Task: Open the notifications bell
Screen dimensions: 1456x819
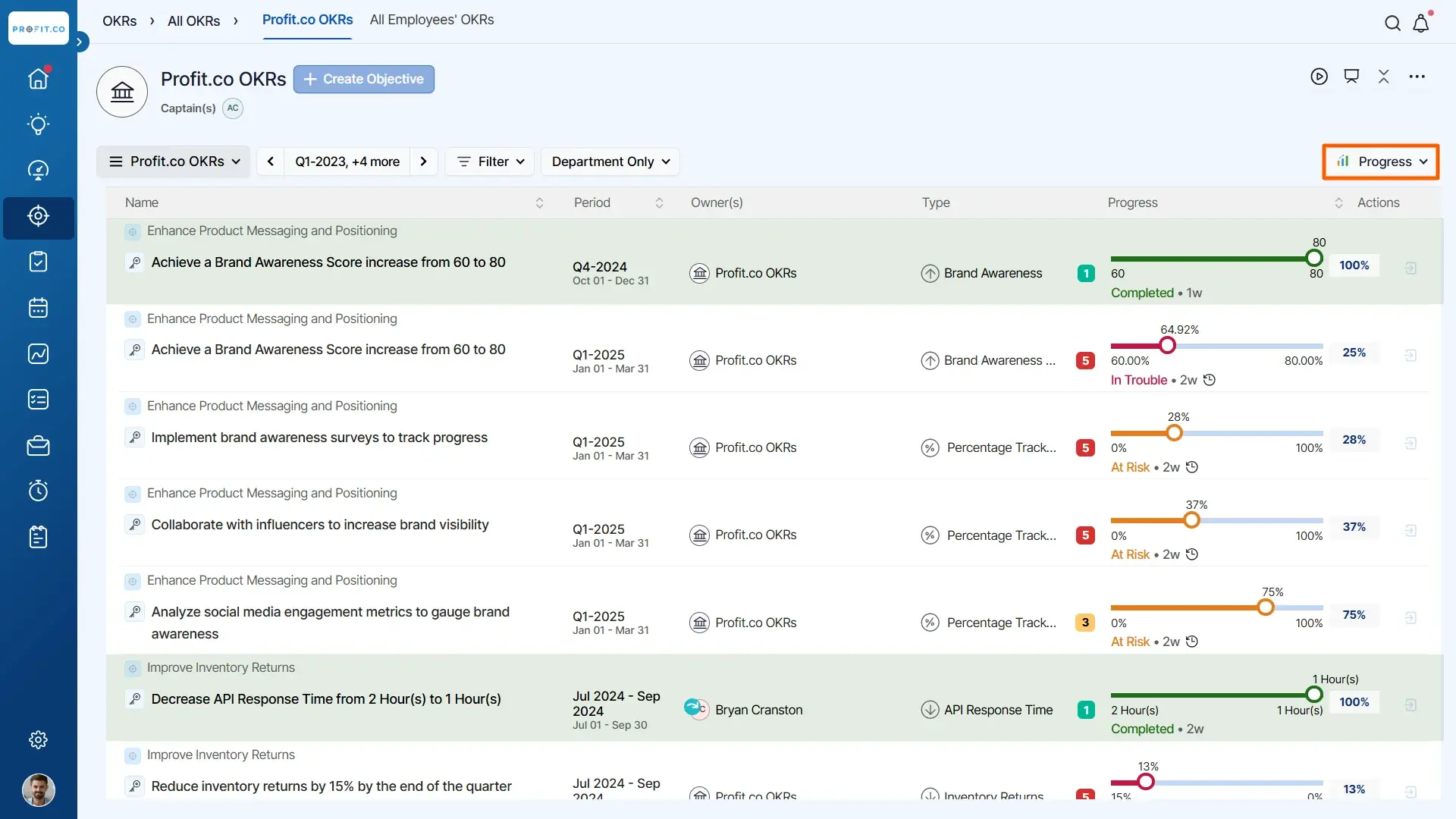Action: coord(1421,23)
